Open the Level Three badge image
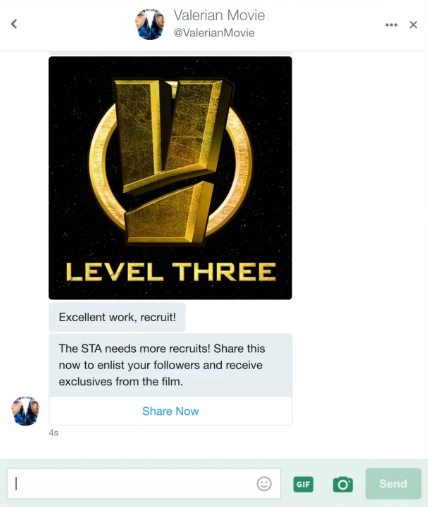Screen dimensions: 428x507 (x=170, y=178)
